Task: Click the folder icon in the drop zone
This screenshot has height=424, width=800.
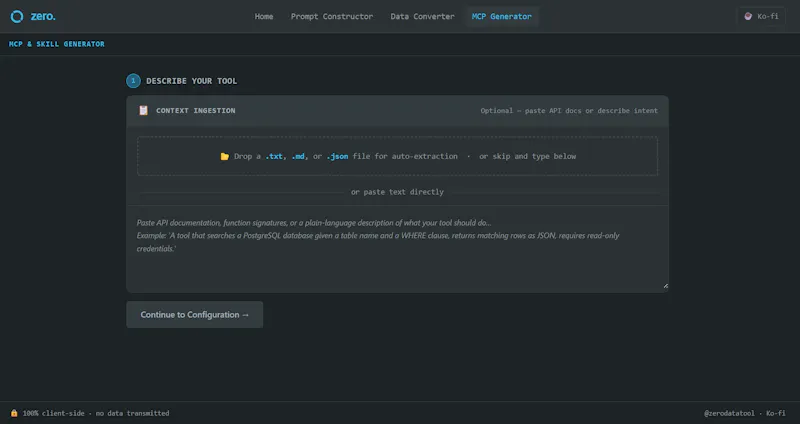Action: tap(224, 157)
